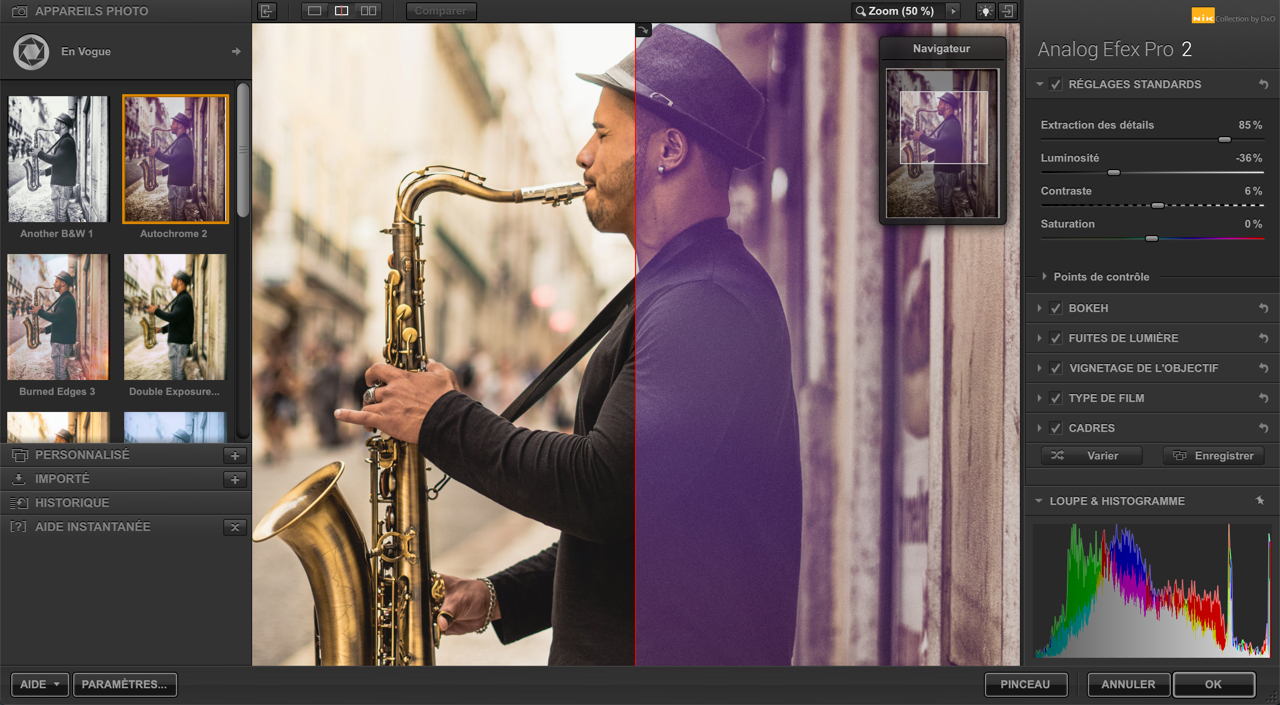
Task: Switch to single image preview mode
Action: click(x=315, y=11)
